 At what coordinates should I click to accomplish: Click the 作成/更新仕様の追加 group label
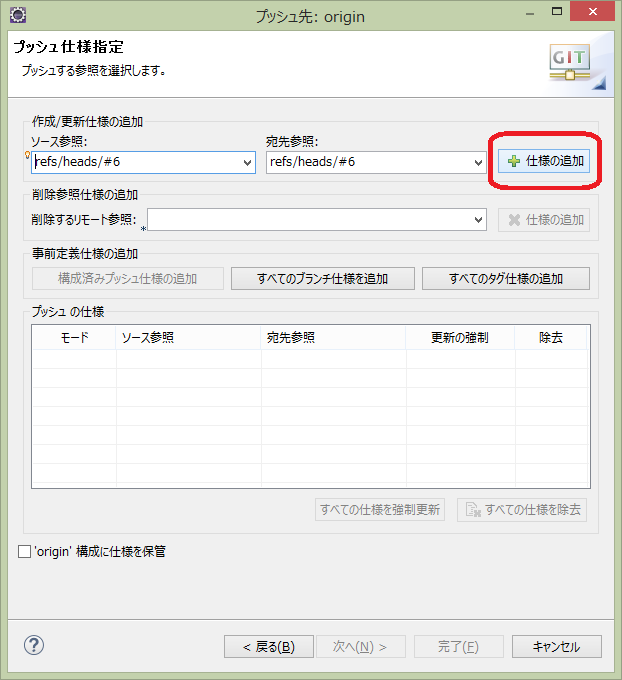87,121
